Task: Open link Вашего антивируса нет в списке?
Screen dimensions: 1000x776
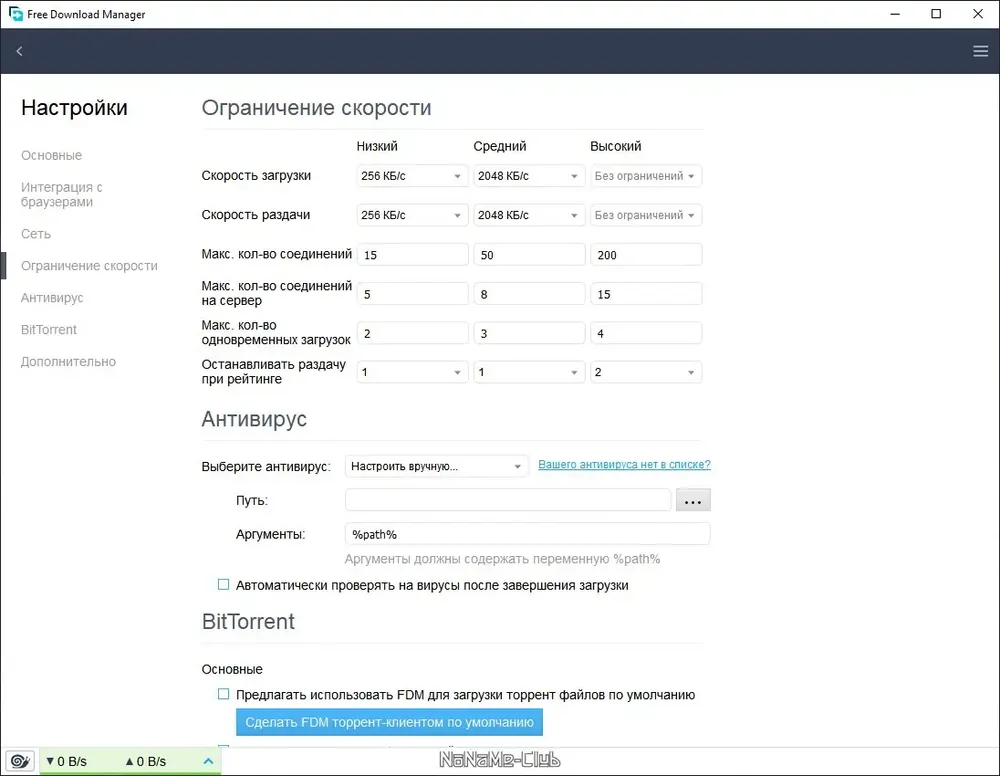Action: pyautogui.click(x=624, y=465)
